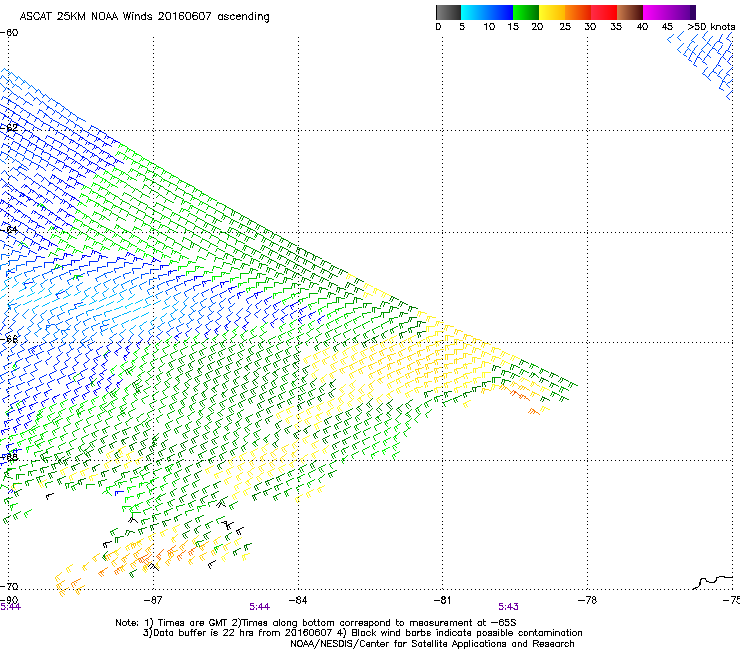Click the cyan-to-blue 5-15 knots legend segment
The image size is (740, 650).
[487, 12]
